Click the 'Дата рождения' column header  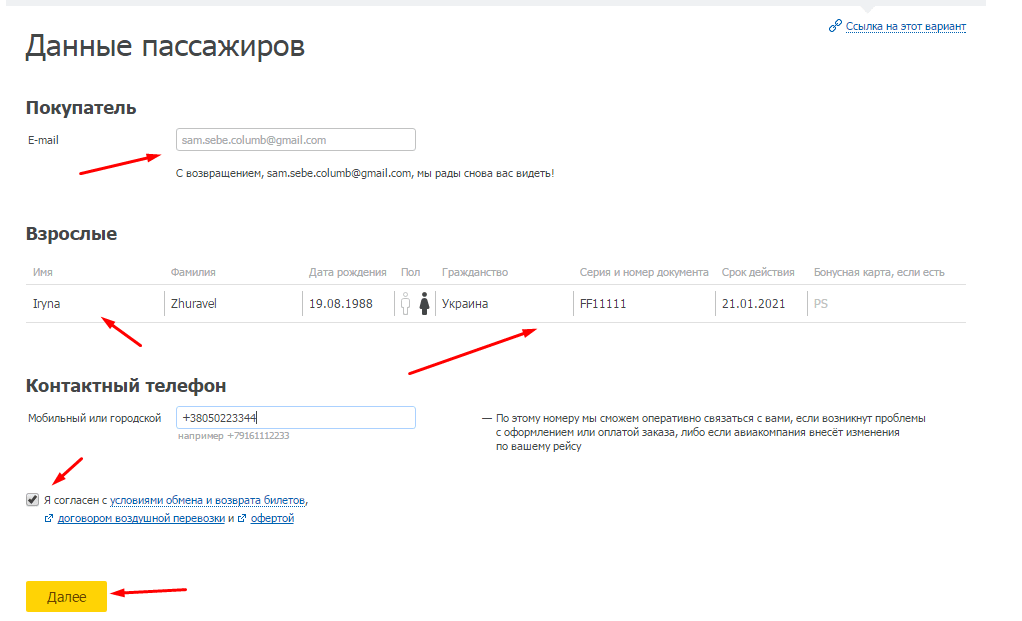tap(347, 272)
